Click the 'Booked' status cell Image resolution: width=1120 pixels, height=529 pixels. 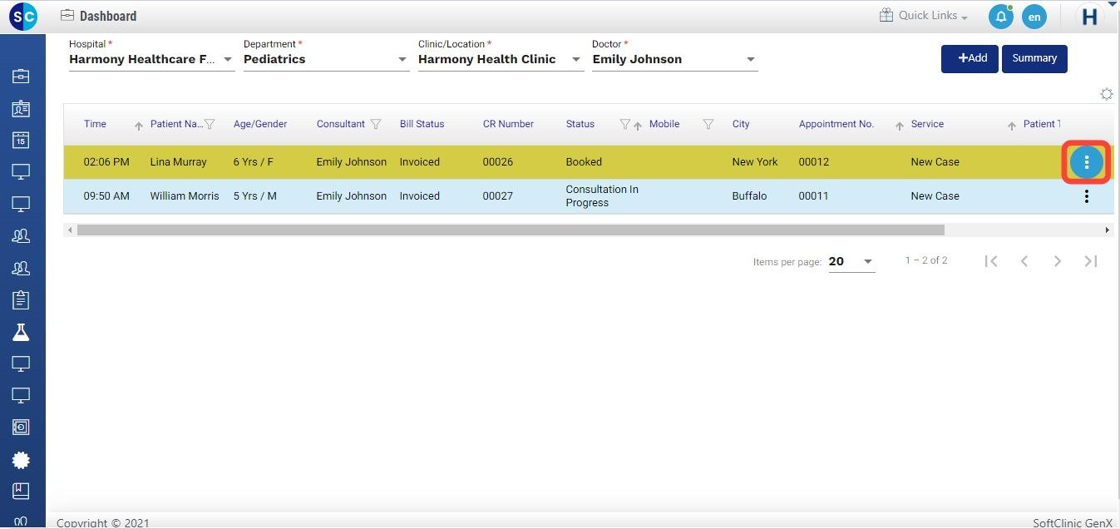pos(584,162)
